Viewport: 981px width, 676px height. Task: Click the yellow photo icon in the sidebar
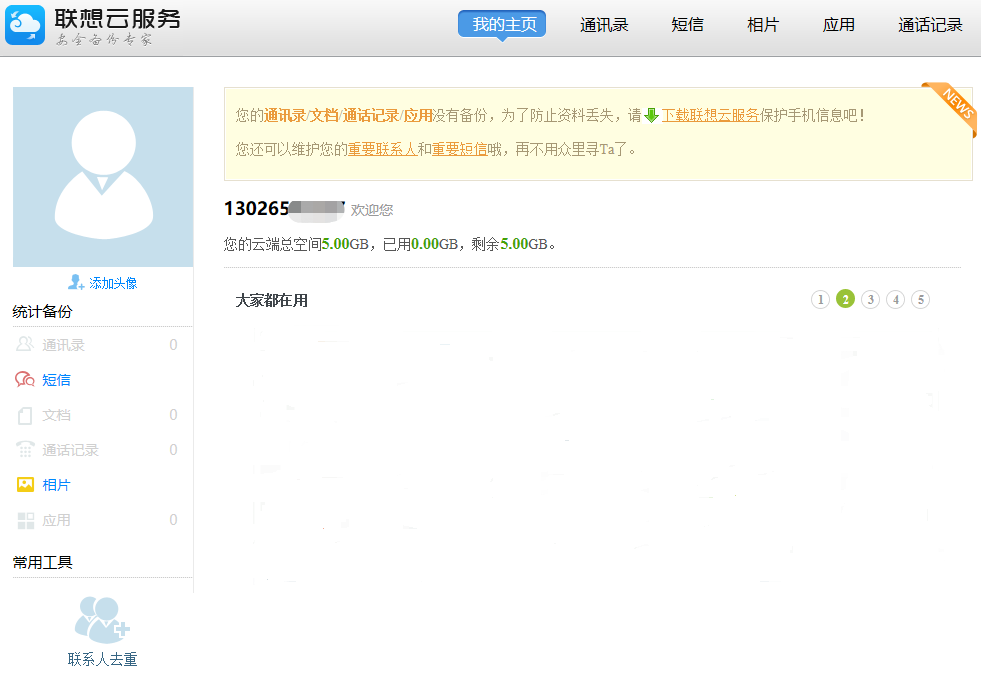[x=25, y=484]
